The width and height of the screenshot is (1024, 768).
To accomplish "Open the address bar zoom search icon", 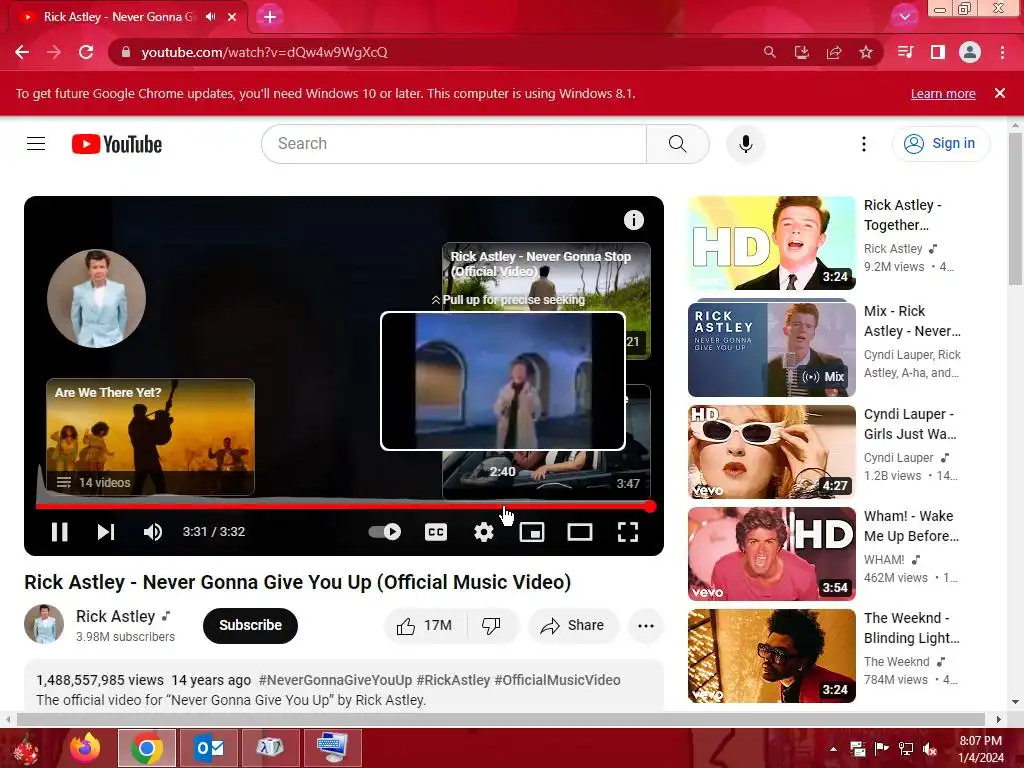I will pyautogui.click(x=769, y=52).
